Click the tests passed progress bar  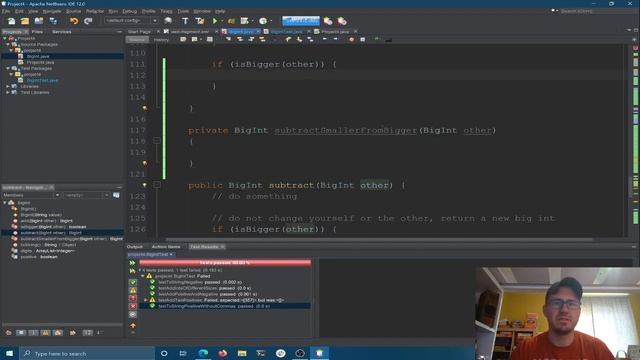(x=225, y=262)
